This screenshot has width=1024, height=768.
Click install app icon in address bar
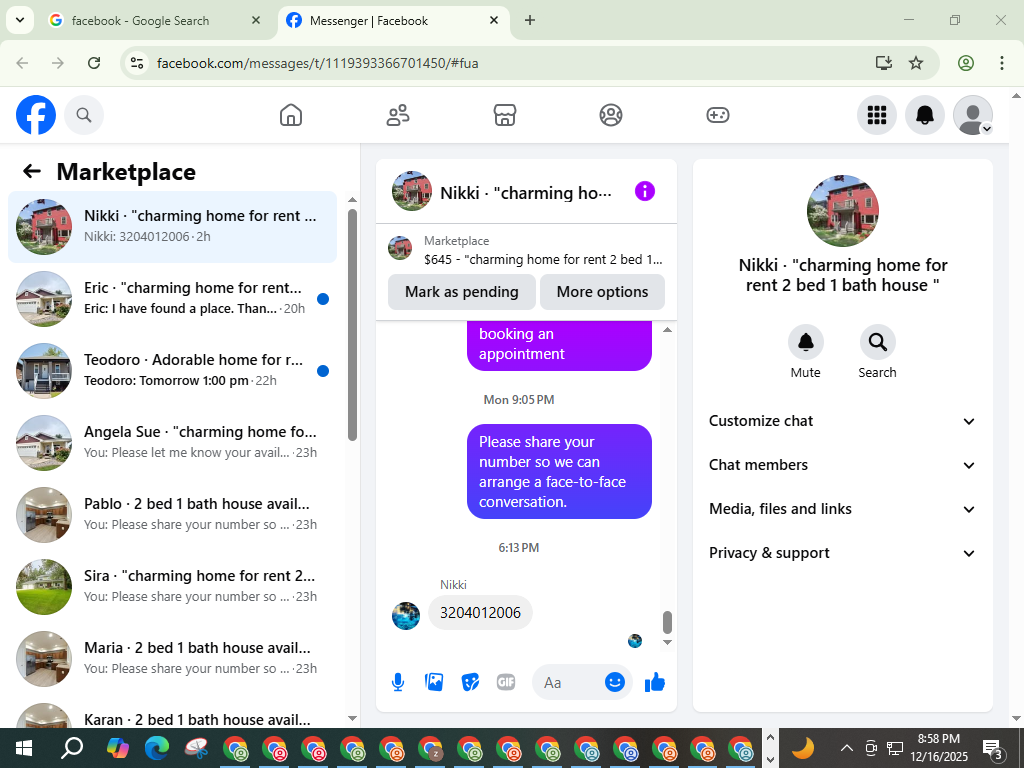[883, 63]
